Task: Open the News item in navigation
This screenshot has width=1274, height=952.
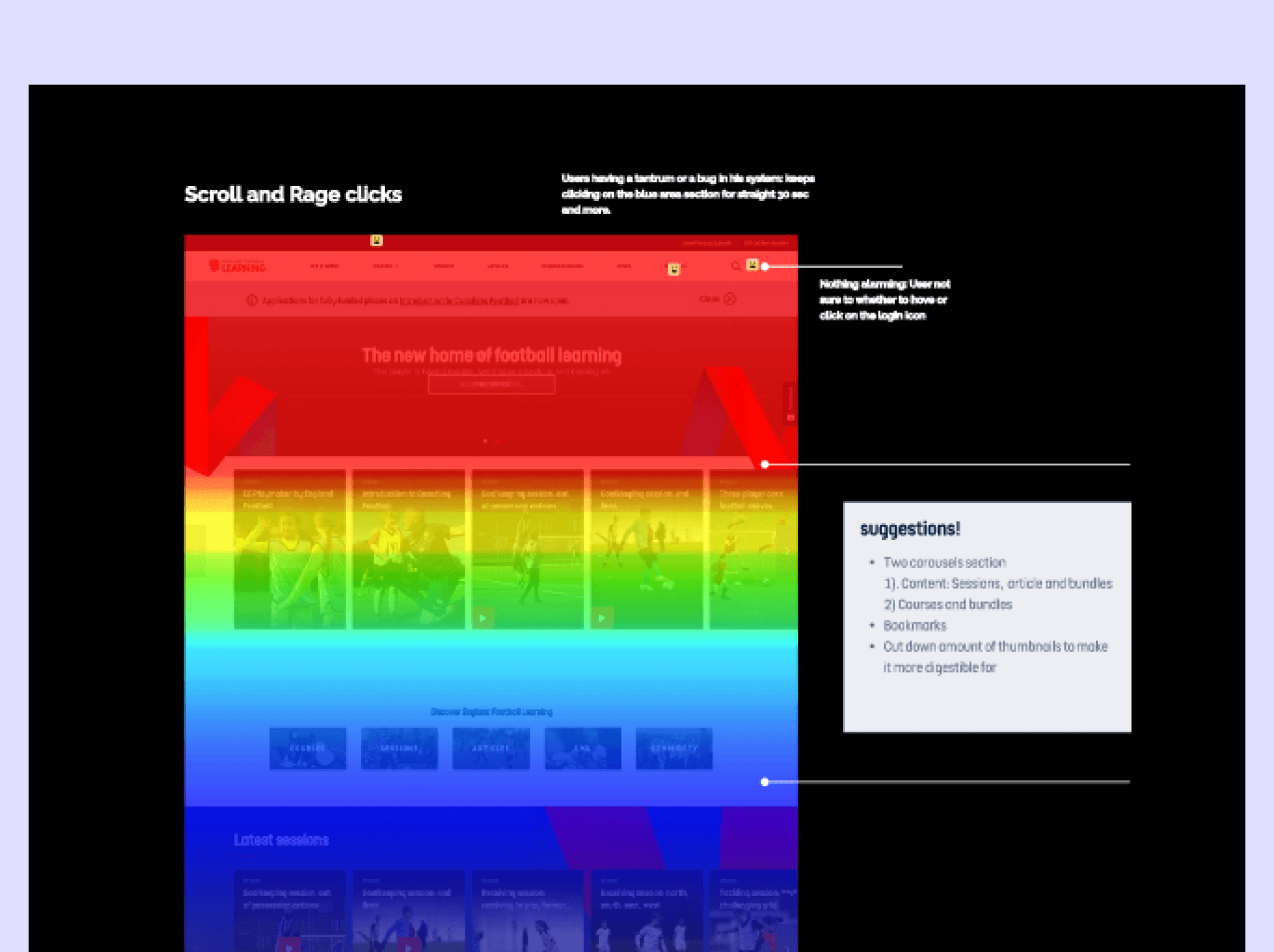Action: pos(624,266)
